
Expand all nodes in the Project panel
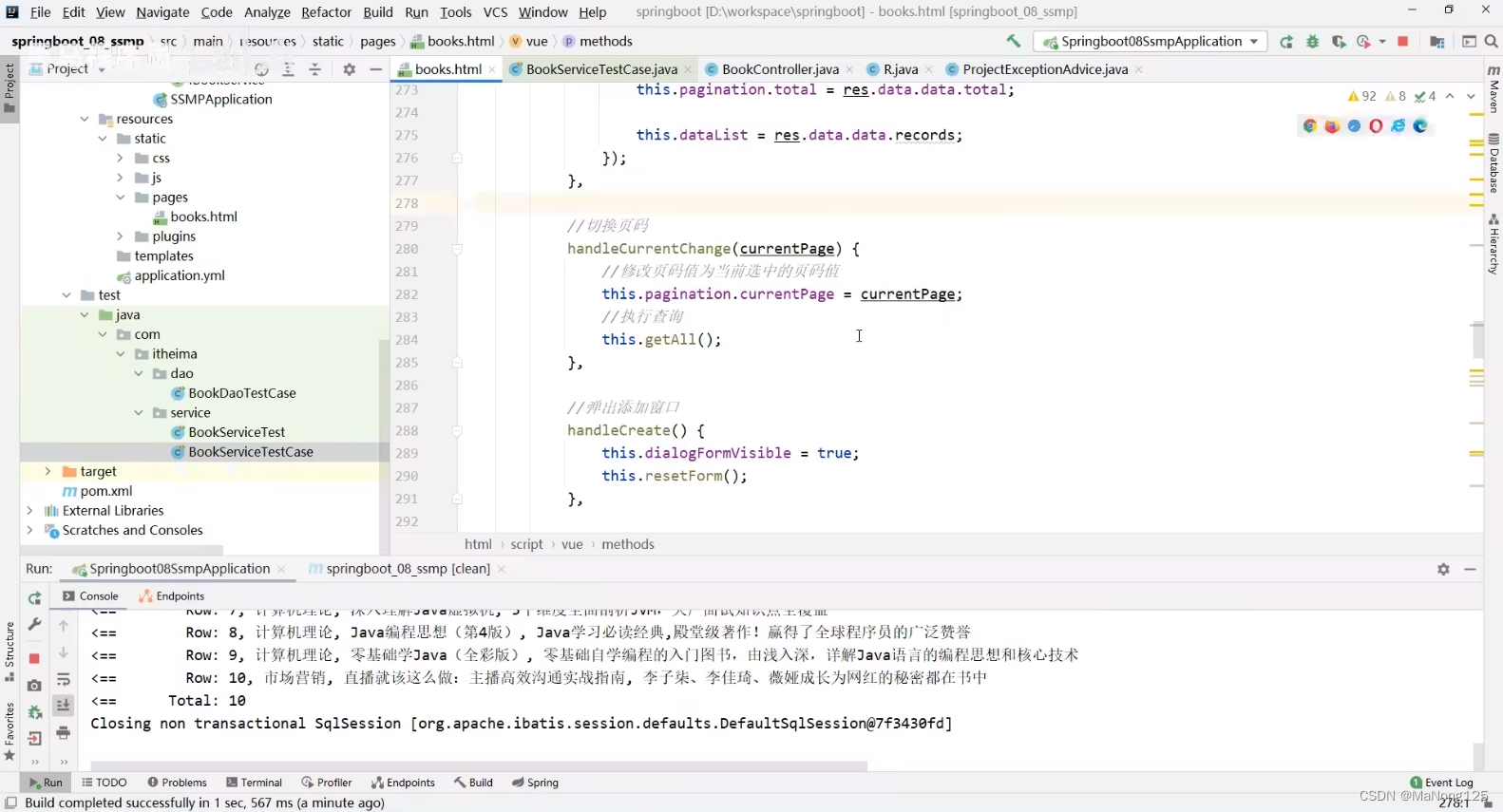click(289, 69)
